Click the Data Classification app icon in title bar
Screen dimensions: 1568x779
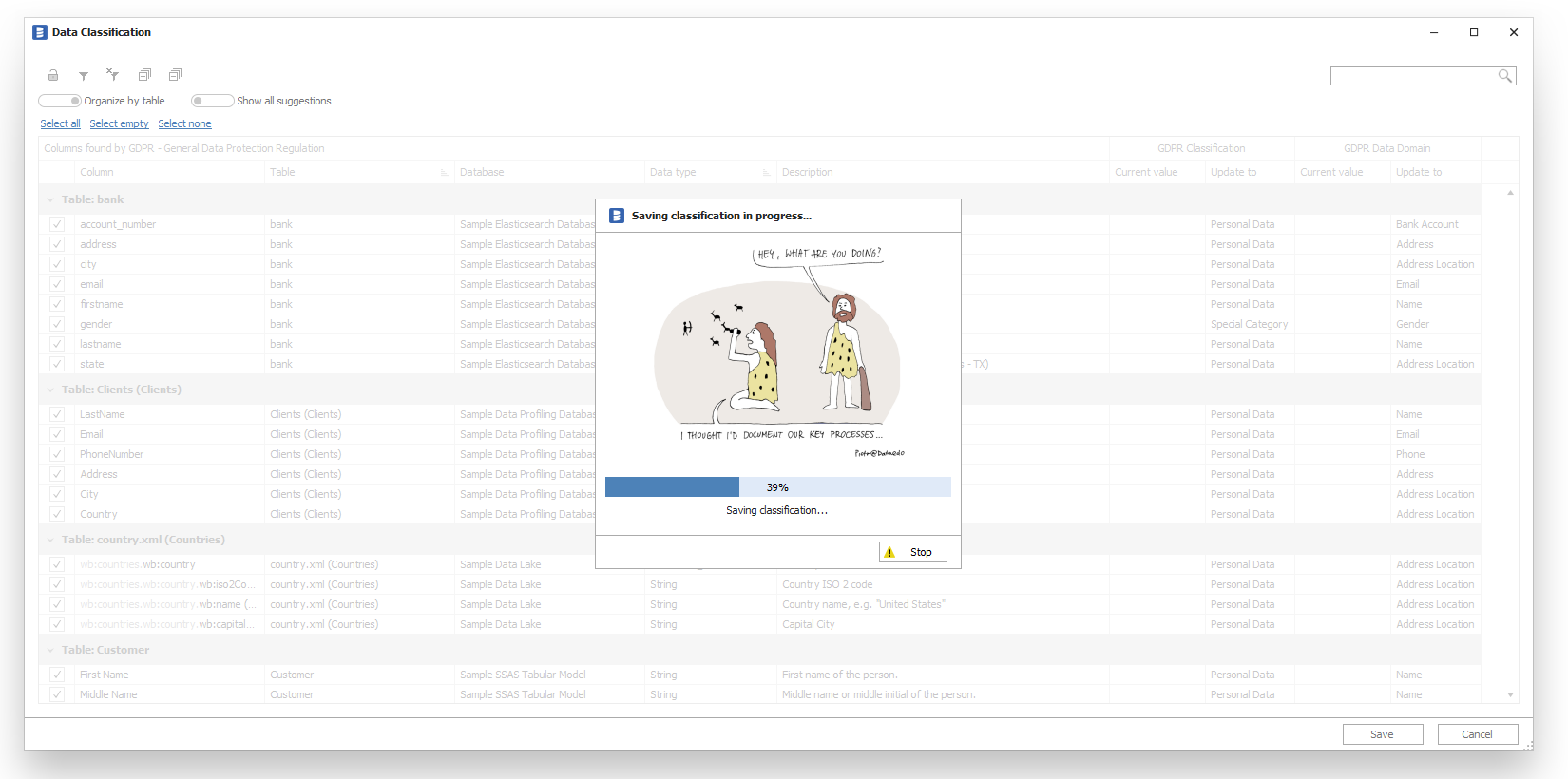40,32
